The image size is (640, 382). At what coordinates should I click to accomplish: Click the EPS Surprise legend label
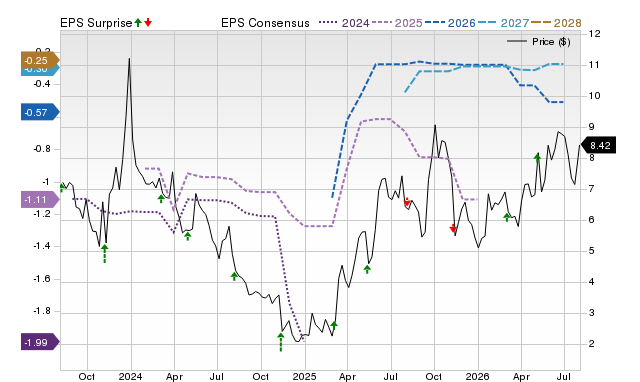(x=96, y=23)
